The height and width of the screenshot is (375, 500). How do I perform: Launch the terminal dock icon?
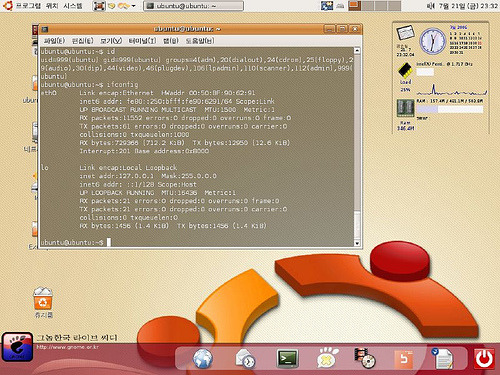287,358
